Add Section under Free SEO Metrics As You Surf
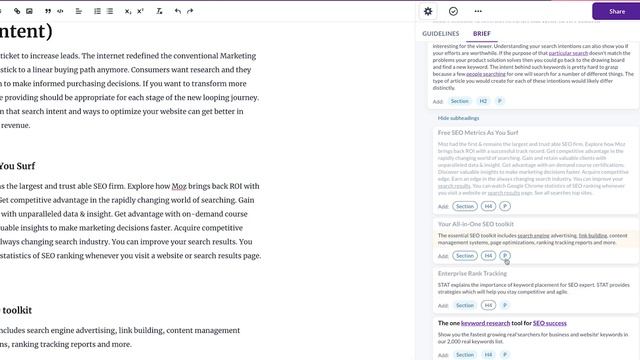The height and width of the screenshot is (360, 640). click(x=465, y=206)
